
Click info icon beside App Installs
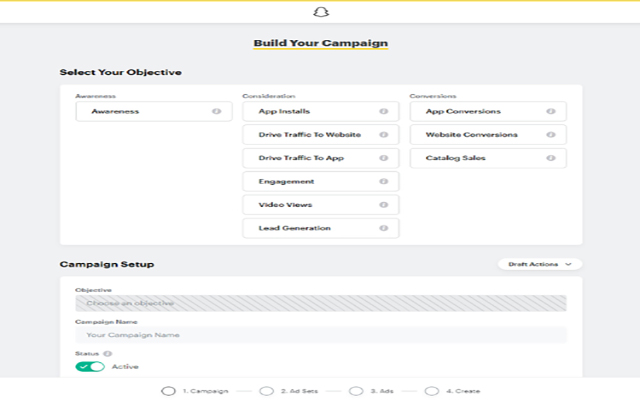coord(383,112)
